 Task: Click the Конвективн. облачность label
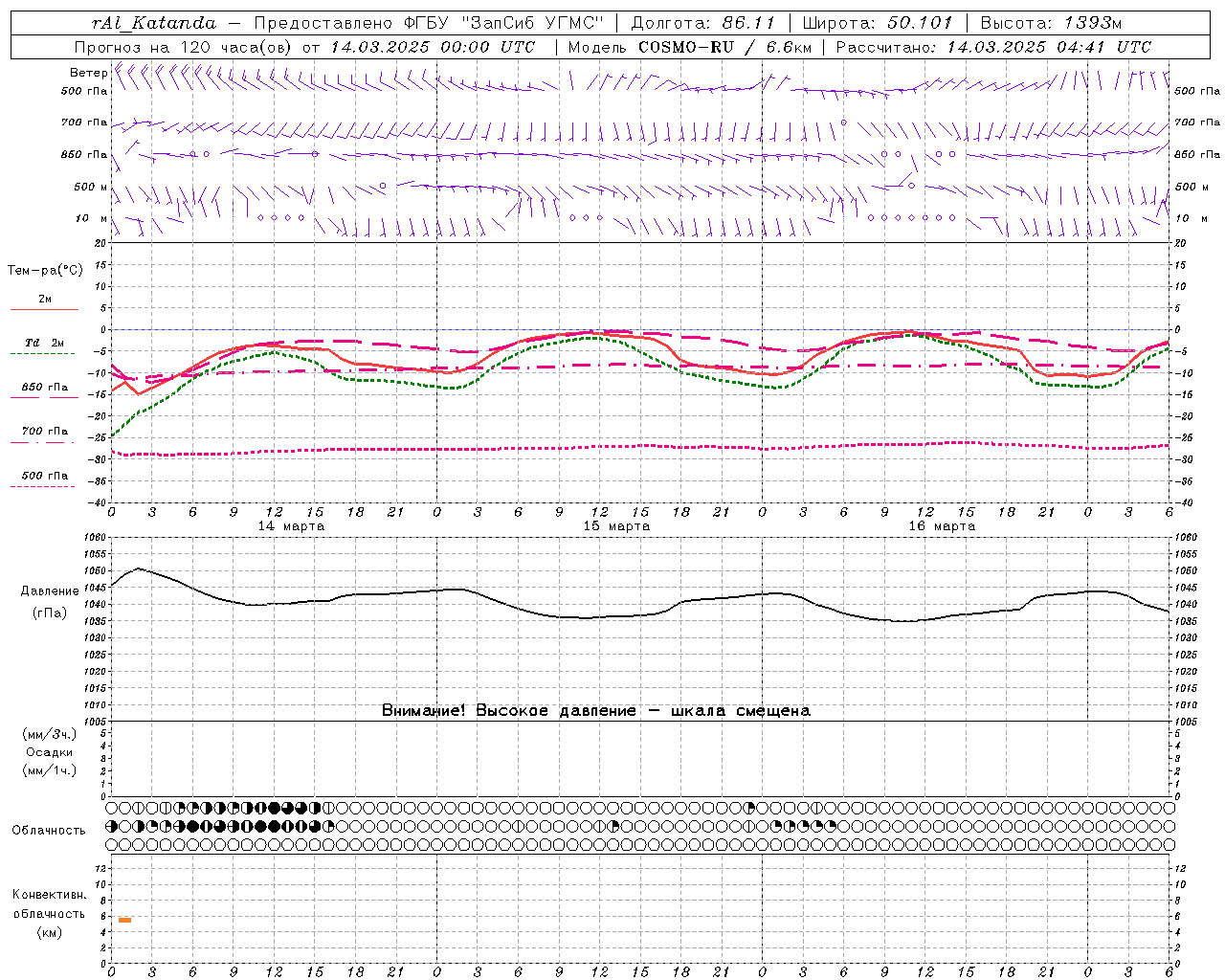tap(49, 904)
